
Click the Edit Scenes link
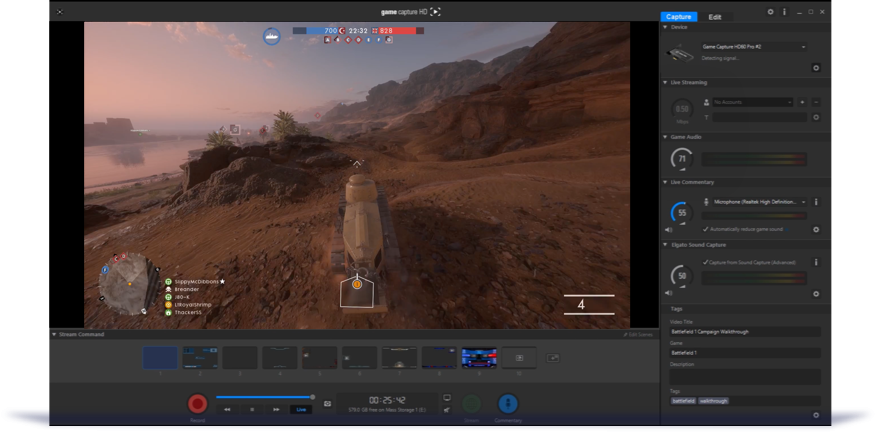[640, 334]
